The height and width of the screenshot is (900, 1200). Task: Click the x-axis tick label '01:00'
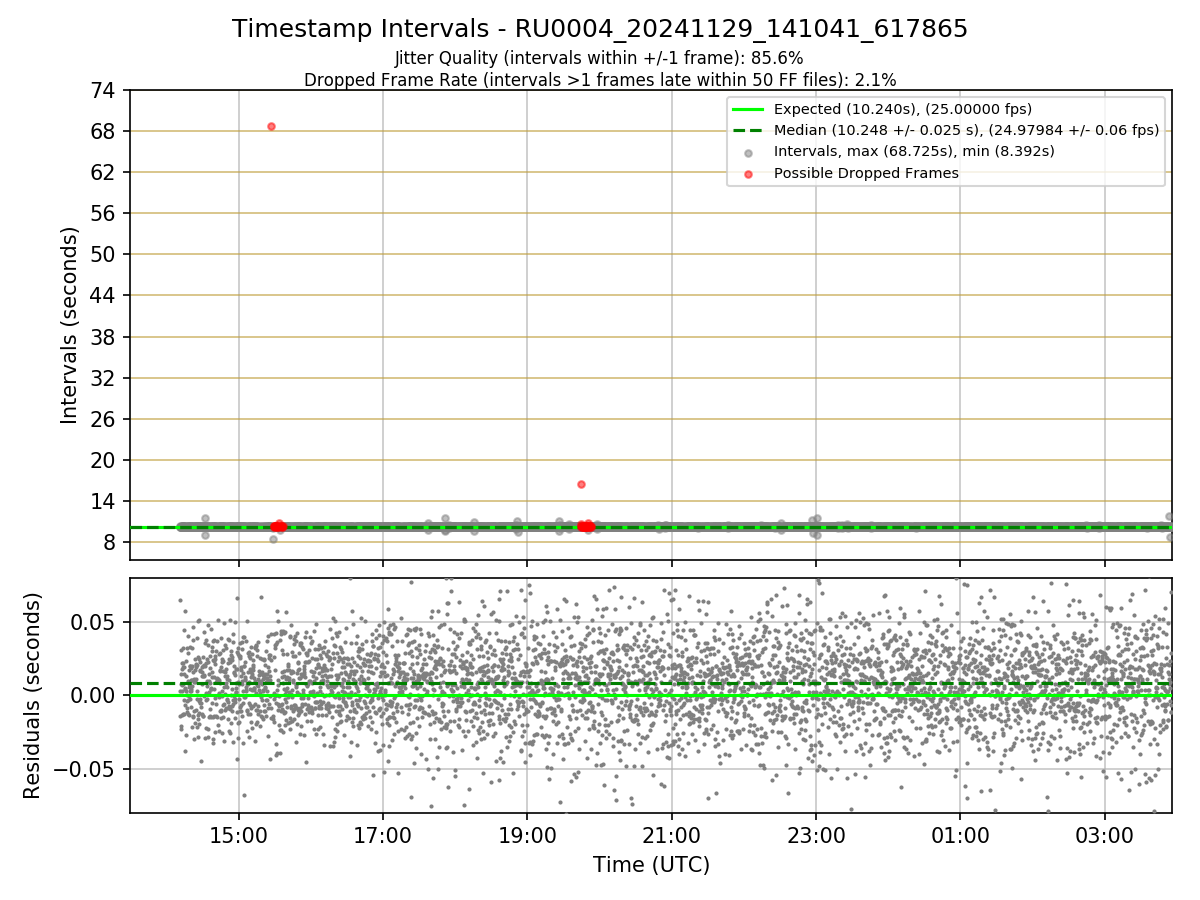[960, 834]
